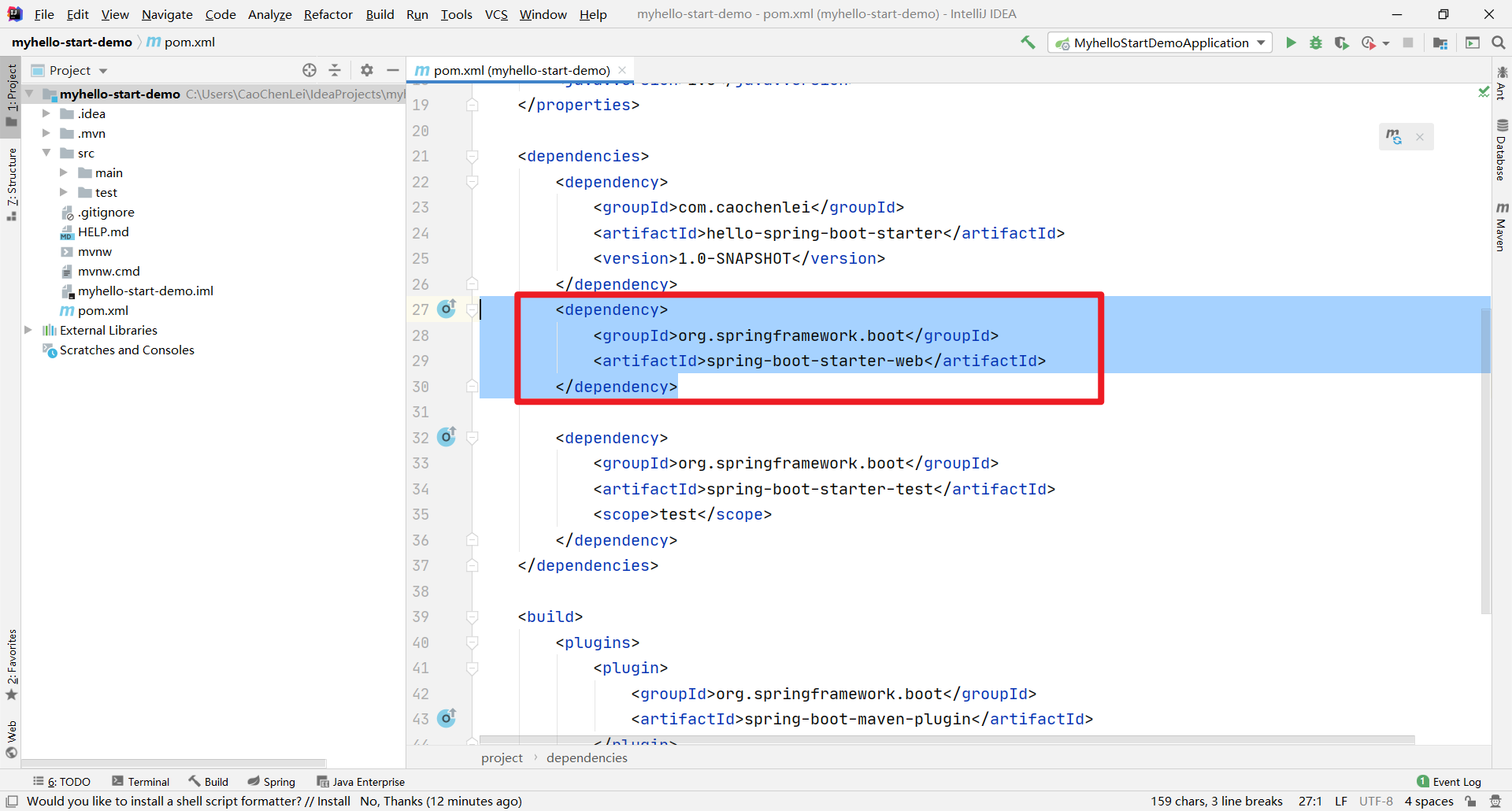Viewport: 1512px width, 811px height.
Task: Toggle the Web side tool tab
Action: (x=11, y=739)
